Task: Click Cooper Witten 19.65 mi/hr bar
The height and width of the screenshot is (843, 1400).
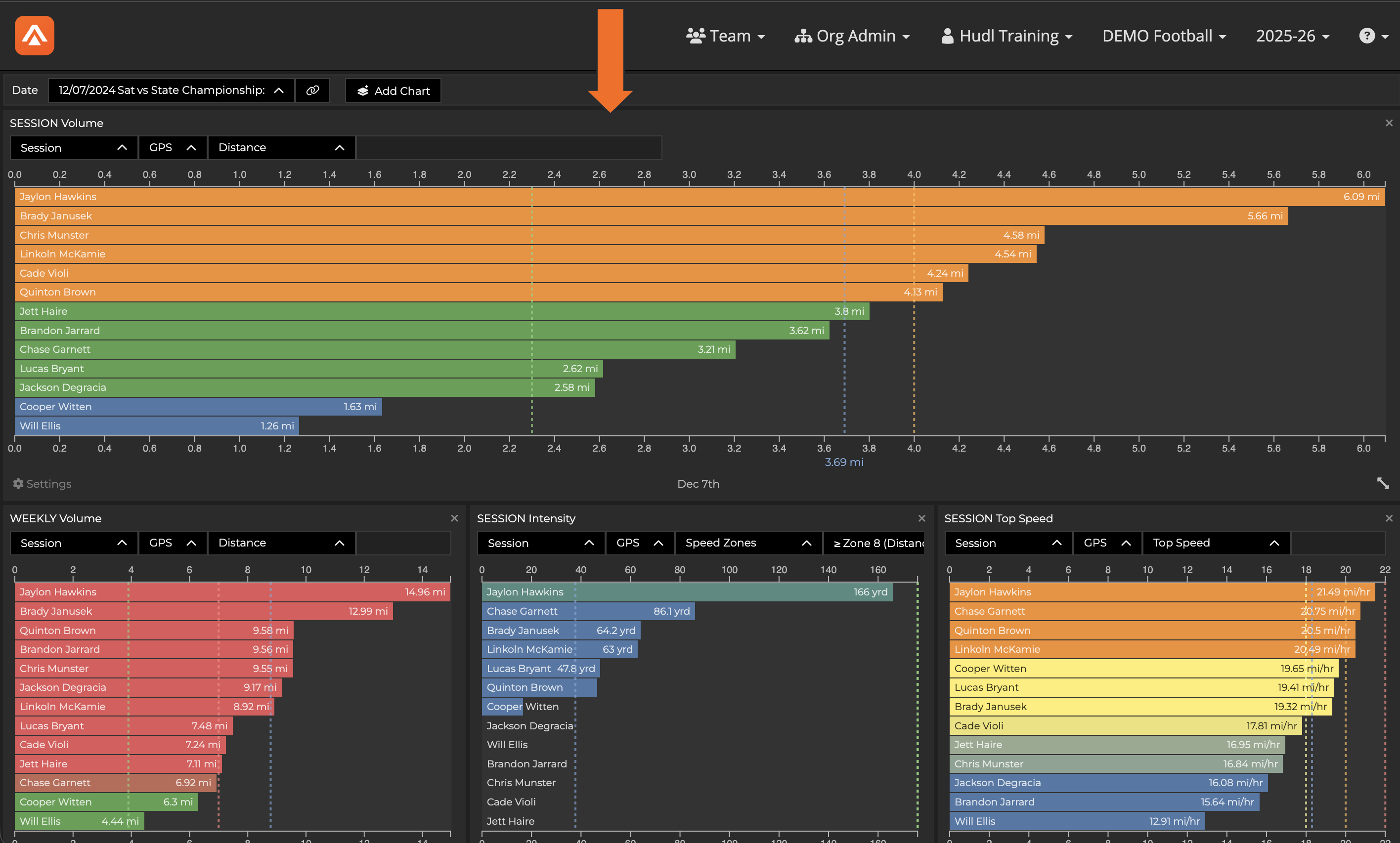Action: [x=1144, y=669]
